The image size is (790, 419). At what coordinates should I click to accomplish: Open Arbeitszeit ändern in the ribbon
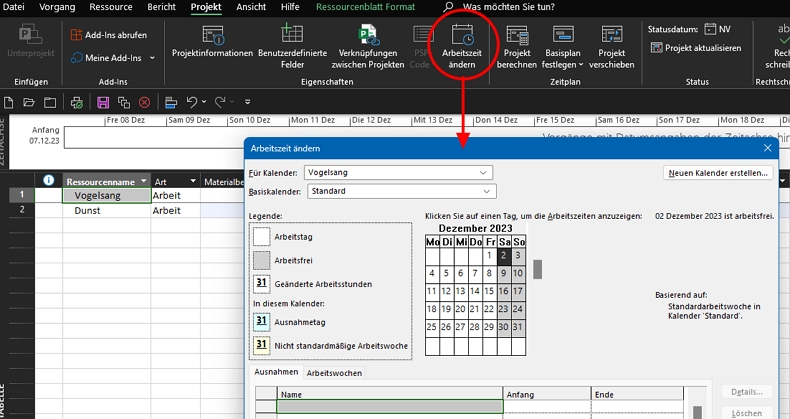pos(462,46)
